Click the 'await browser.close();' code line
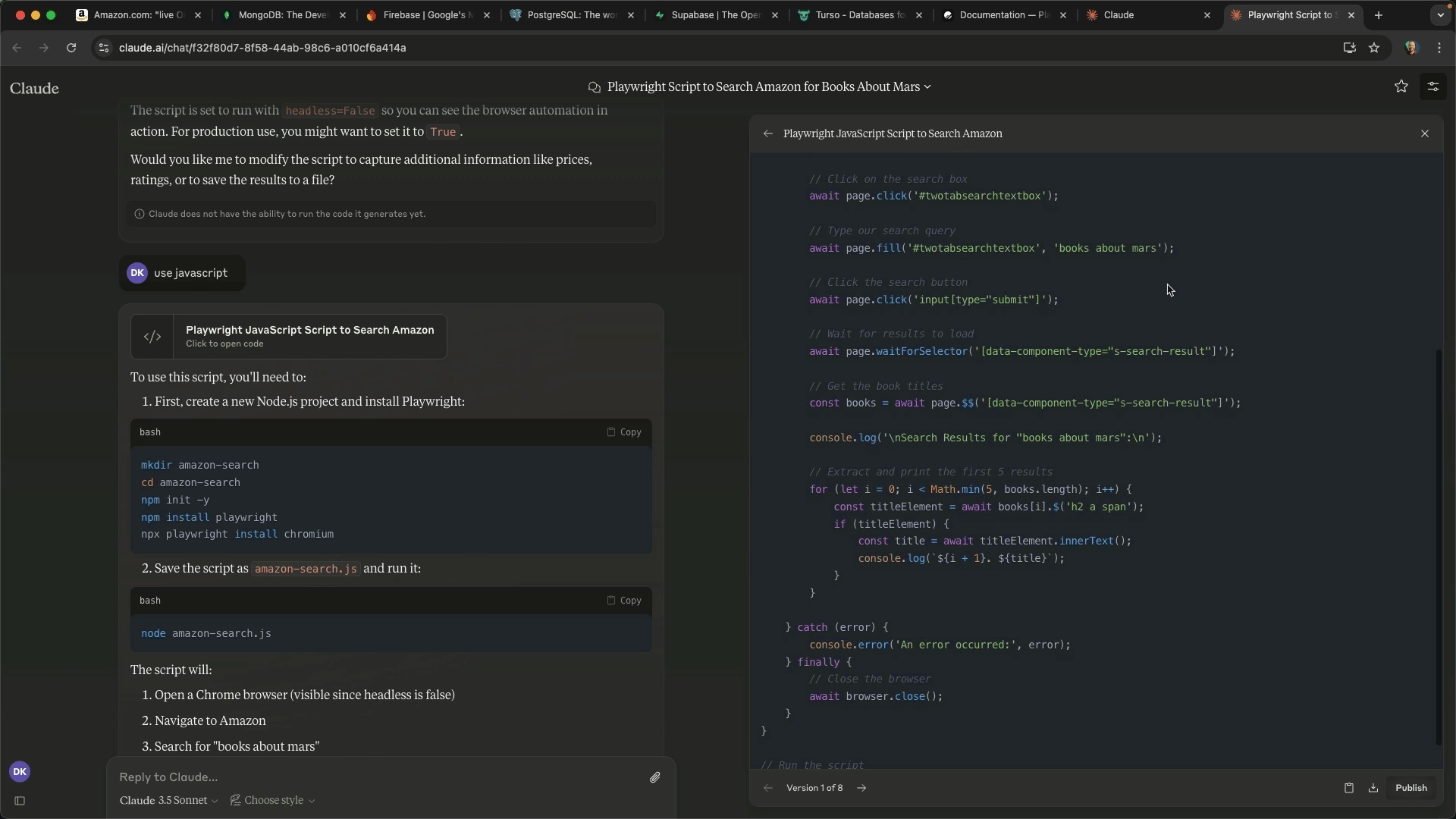 click(876, 696)
